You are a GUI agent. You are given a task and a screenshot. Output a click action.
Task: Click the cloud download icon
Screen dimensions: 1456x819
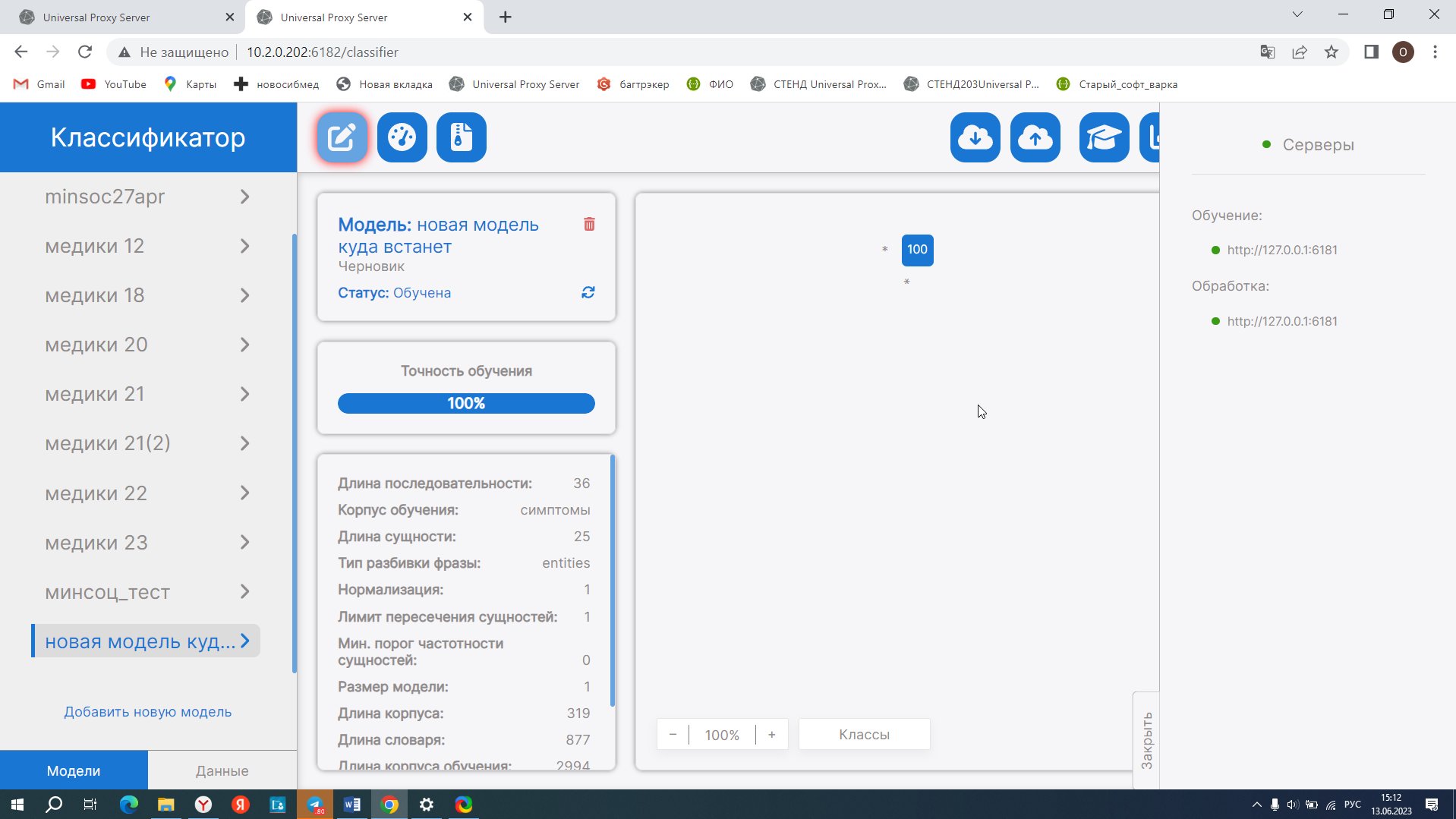click(x=975, y=137)
